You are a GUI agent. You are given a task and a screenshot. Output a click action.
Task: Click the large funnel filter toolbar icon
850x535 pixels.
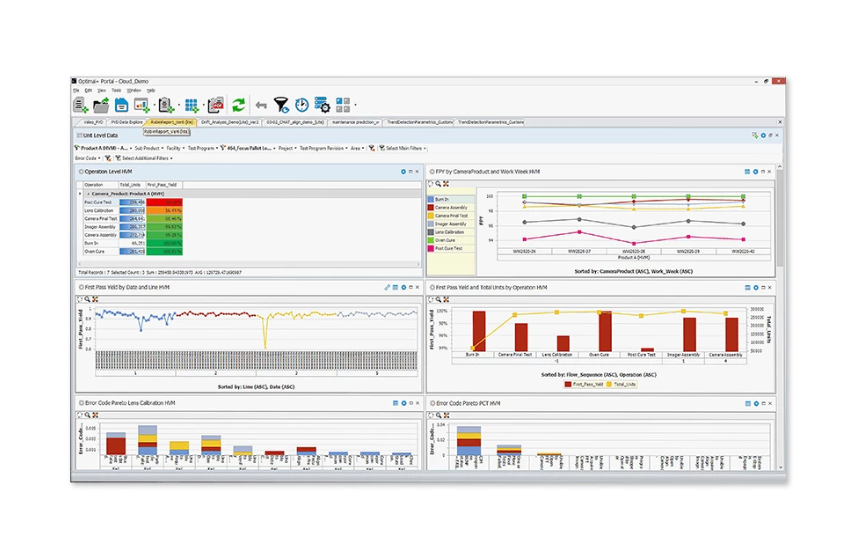[x=281, y=105]
